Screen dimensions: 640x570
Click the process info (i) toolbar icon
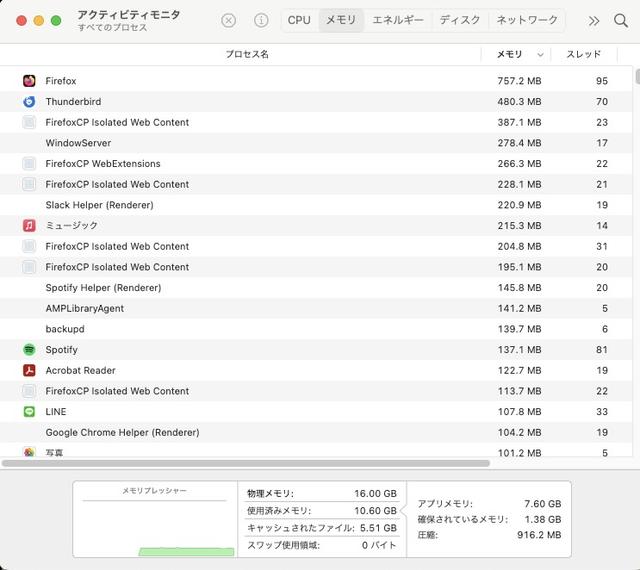[x=261, y=20]
